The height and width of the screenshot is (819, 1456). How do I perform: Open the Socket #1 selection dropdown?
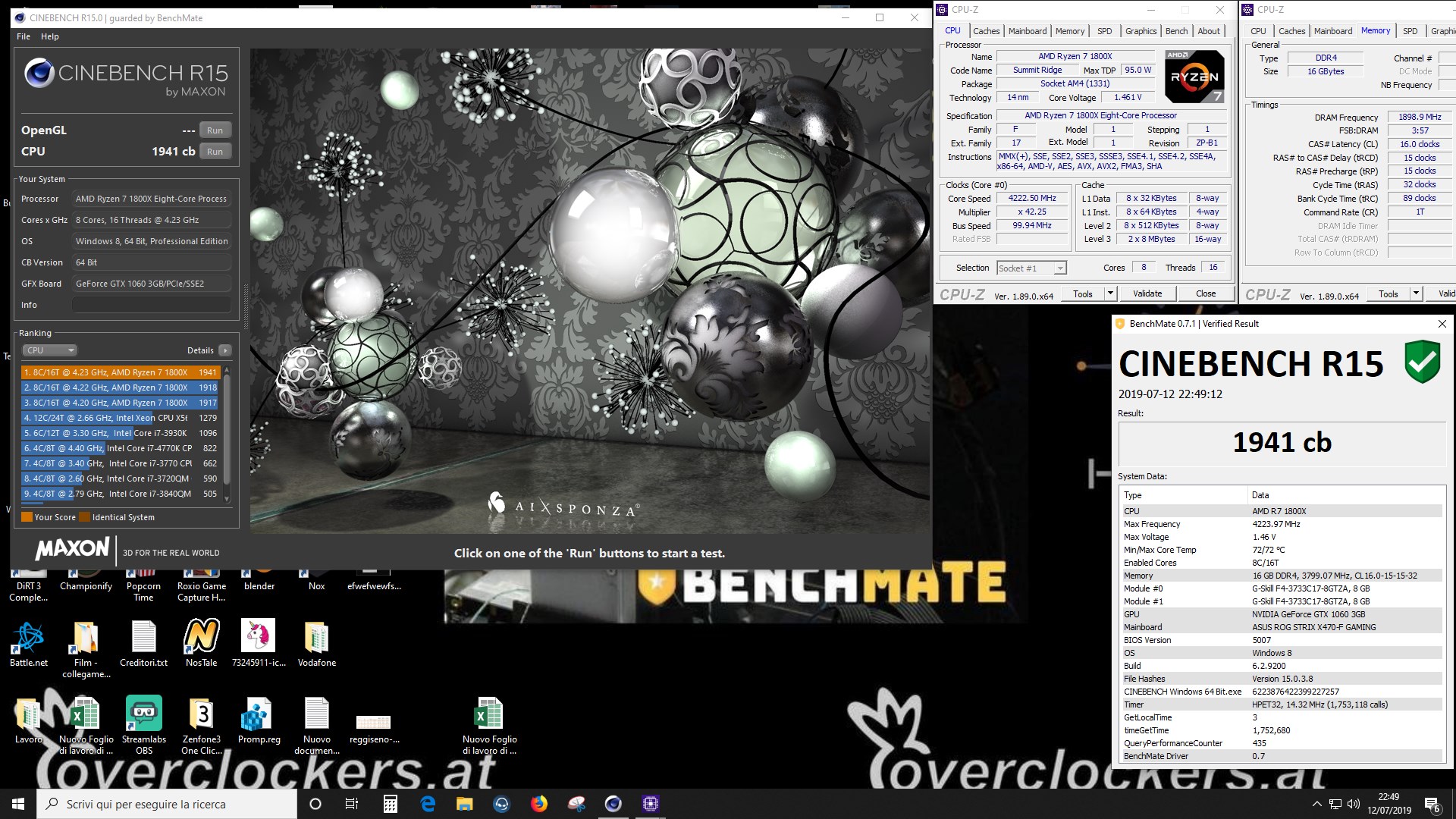[x=1031, y=268]
